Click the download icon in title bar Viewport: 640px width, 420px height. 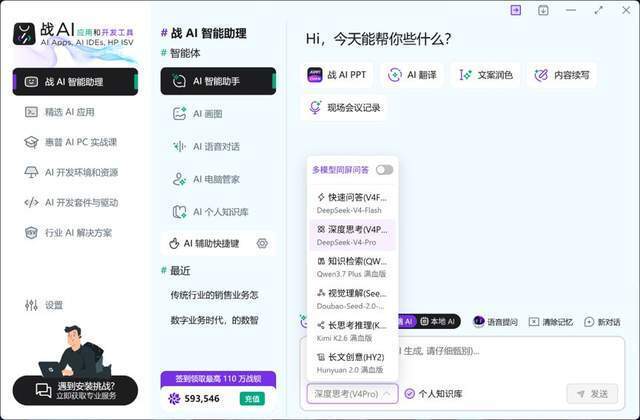(543, 10)
